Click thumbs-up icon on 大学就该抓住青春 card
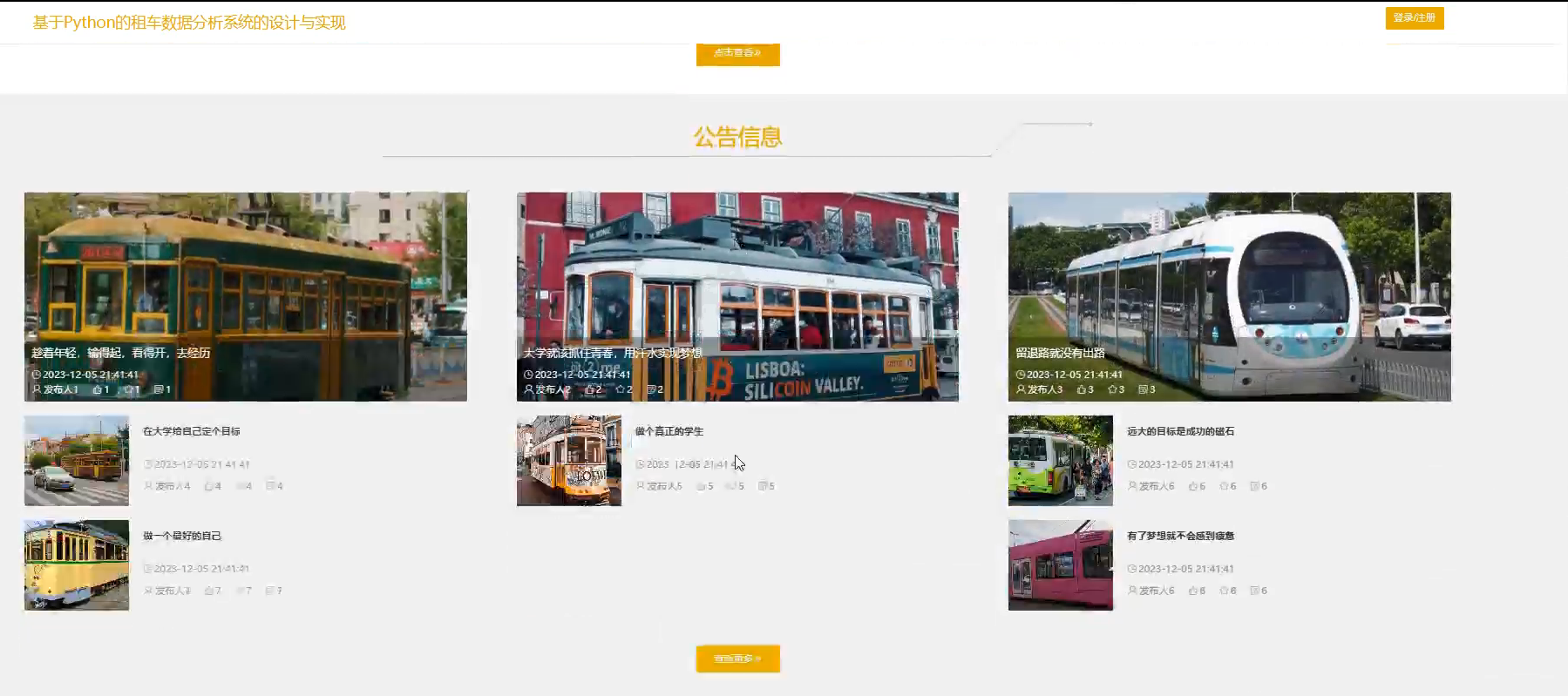 click(x=589, y=389)
